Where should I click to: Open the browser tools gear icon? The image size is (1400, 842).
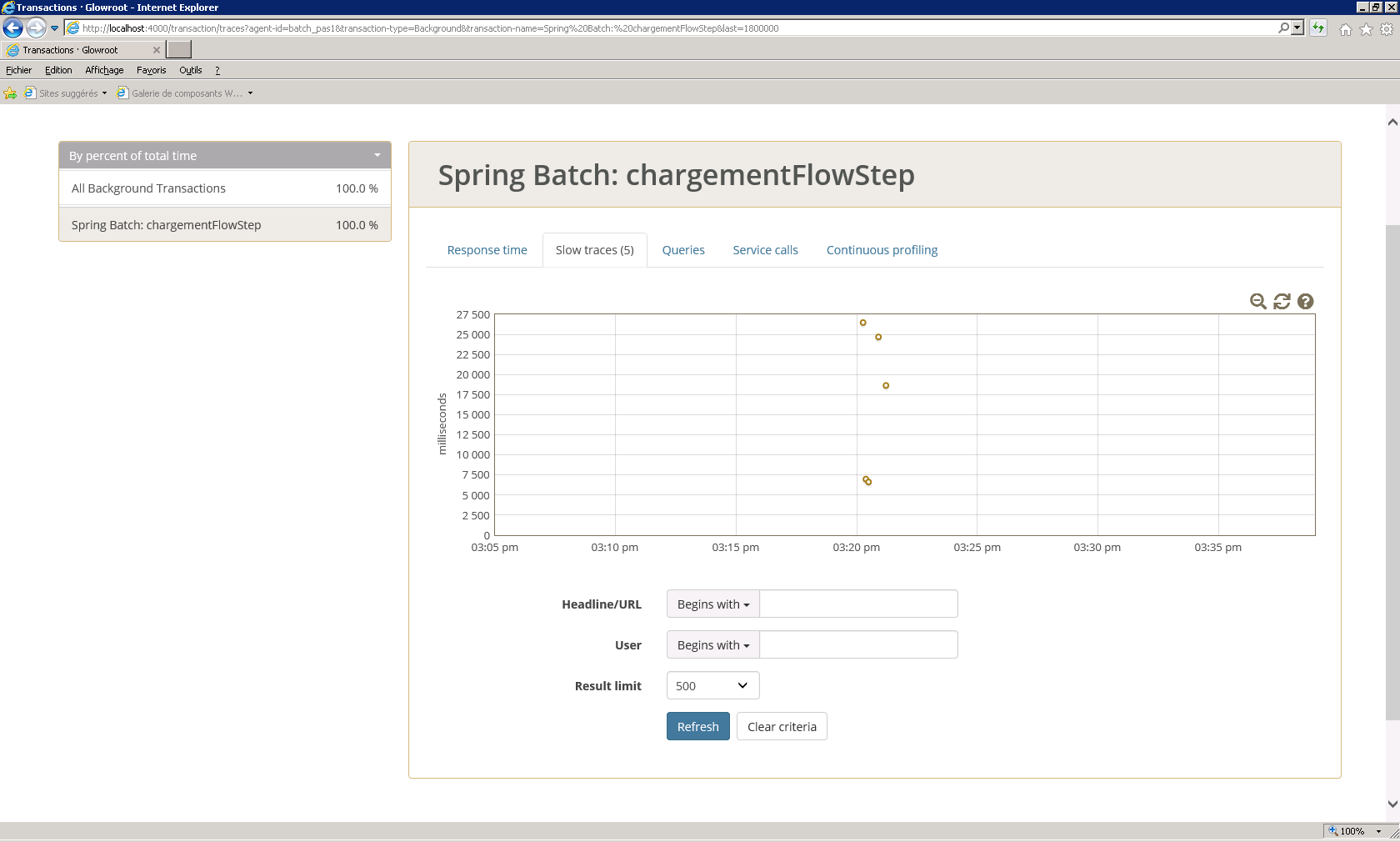pos(1386,28)
